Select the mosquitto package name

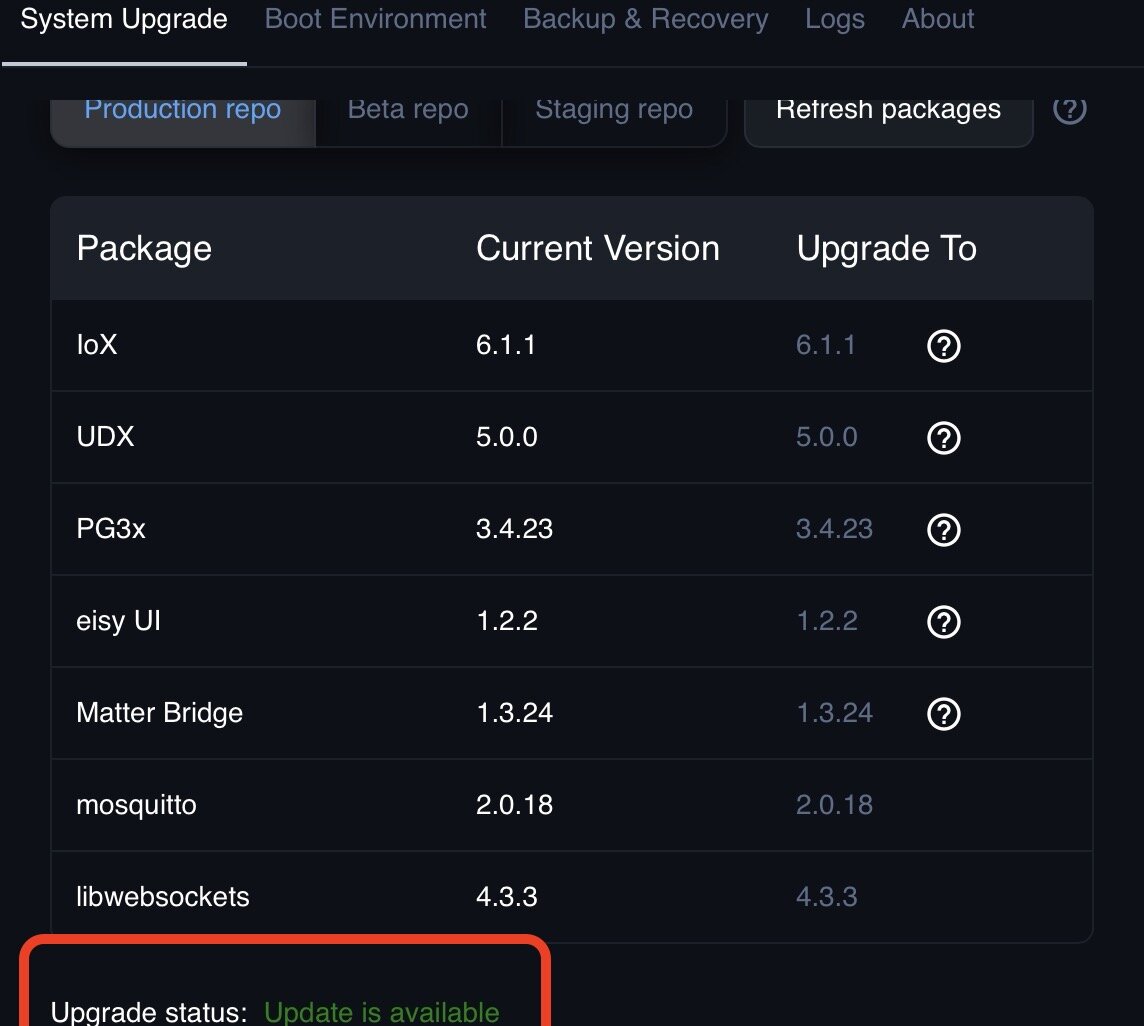tap(136, 805)
